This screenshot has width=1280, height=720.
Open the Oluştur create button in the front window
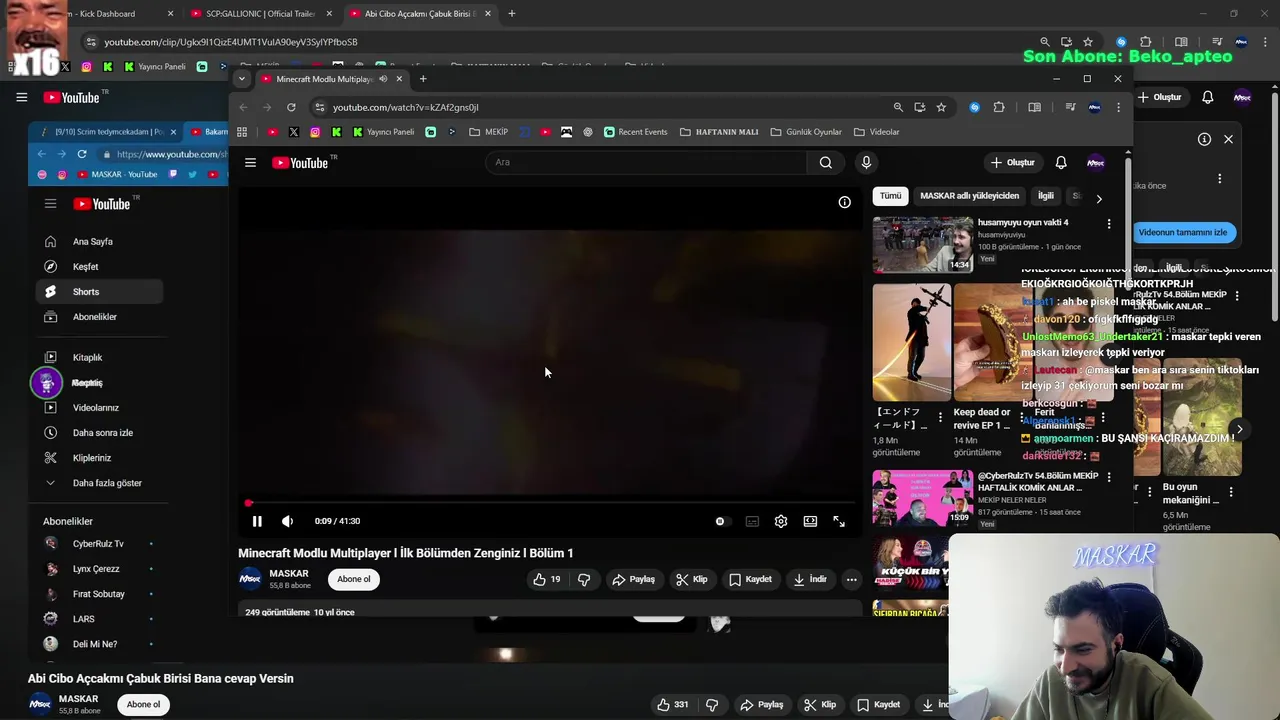1012,162
